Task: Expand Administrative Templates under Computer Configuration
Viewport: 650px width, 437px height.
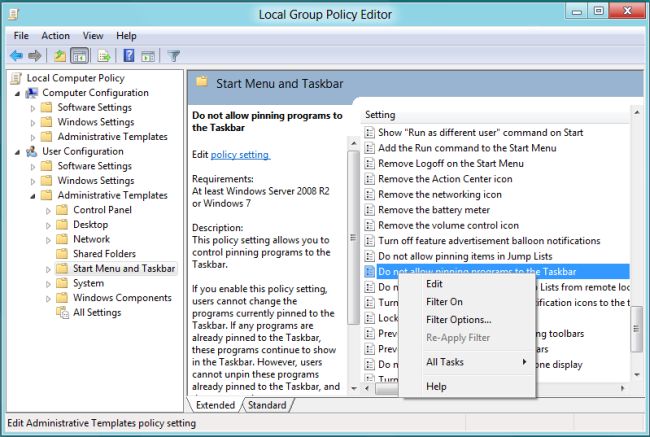Action: point(33,137)
